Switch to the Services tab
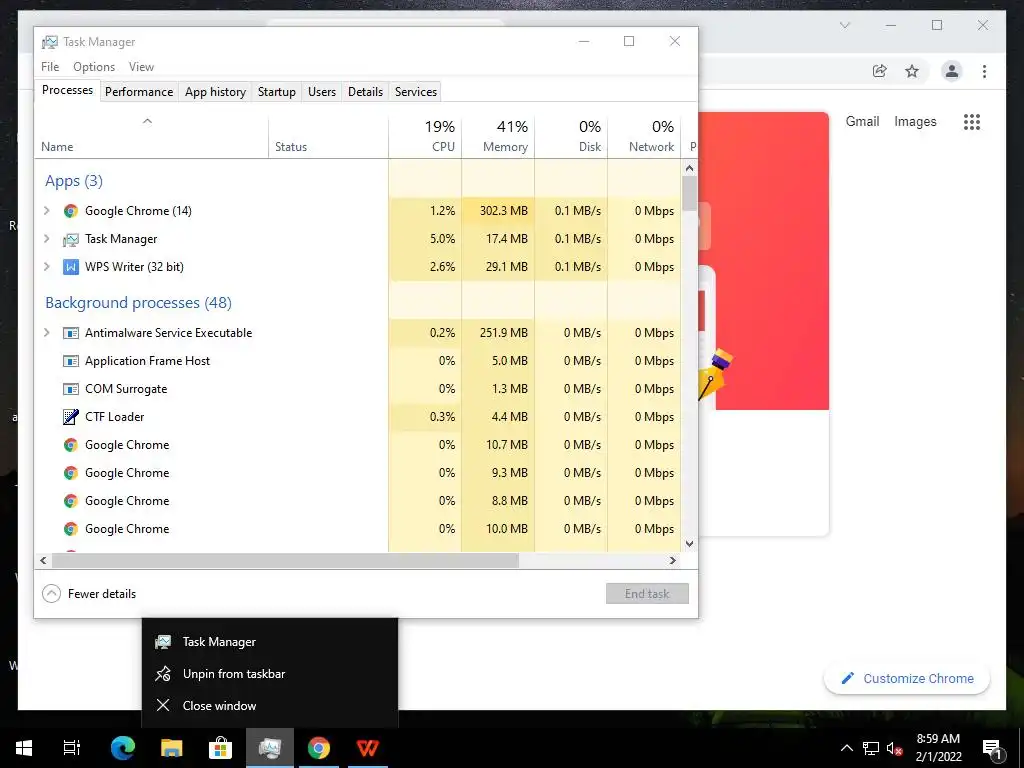This screenshot has height=768, width=1024. [x=416, y=91]
